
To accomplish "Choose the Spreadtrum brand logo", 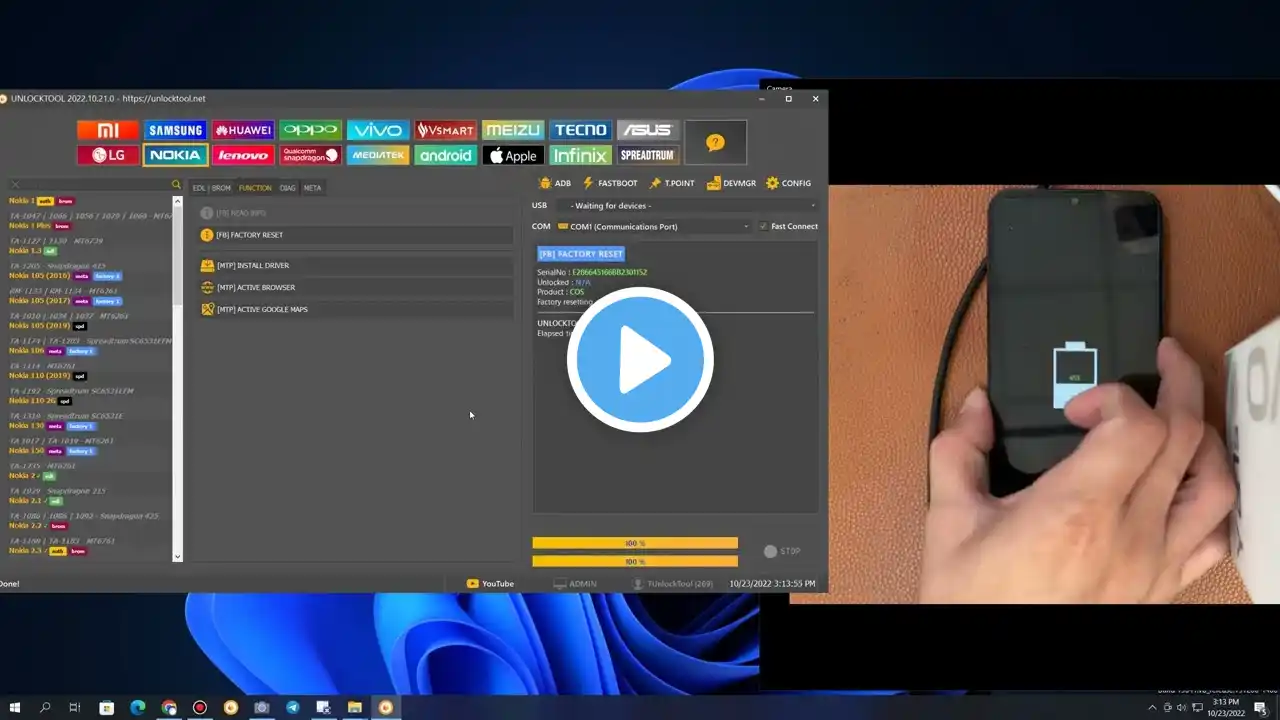I will pos(648,155).
